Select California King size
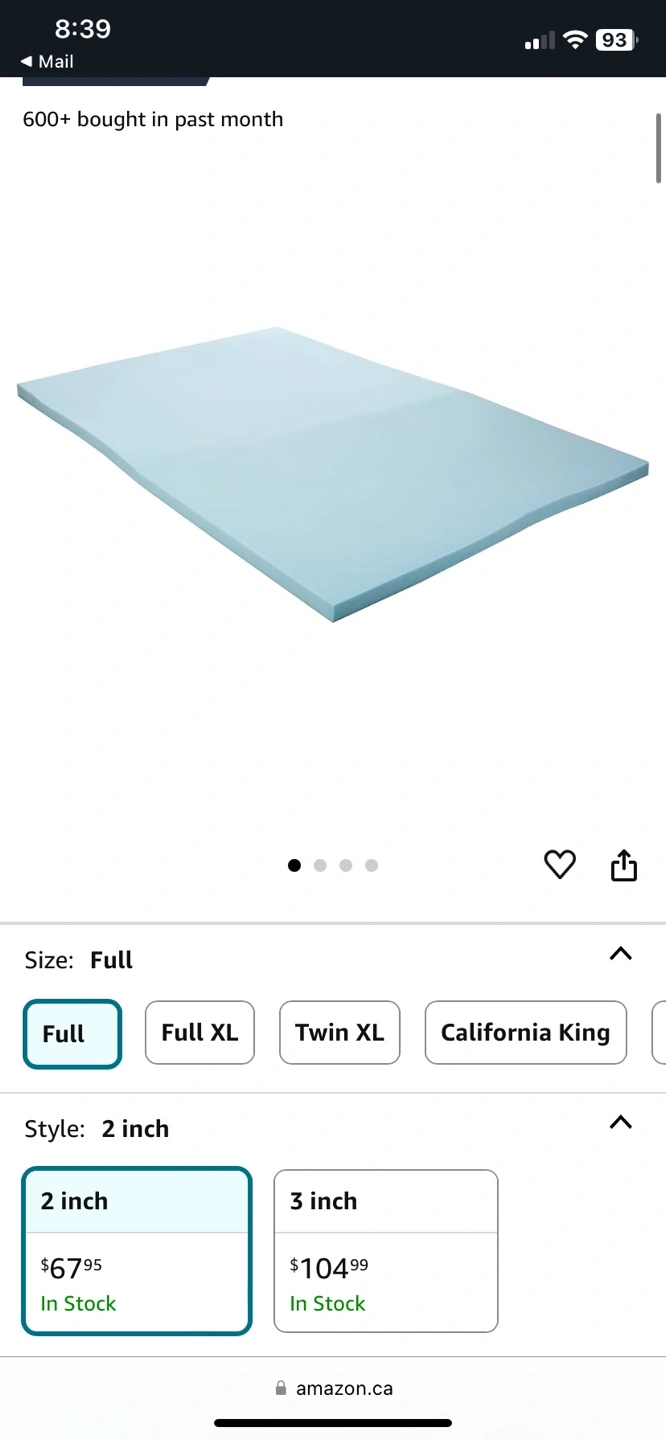The height and width of the screenshot is (1440, 666). 526,1032
